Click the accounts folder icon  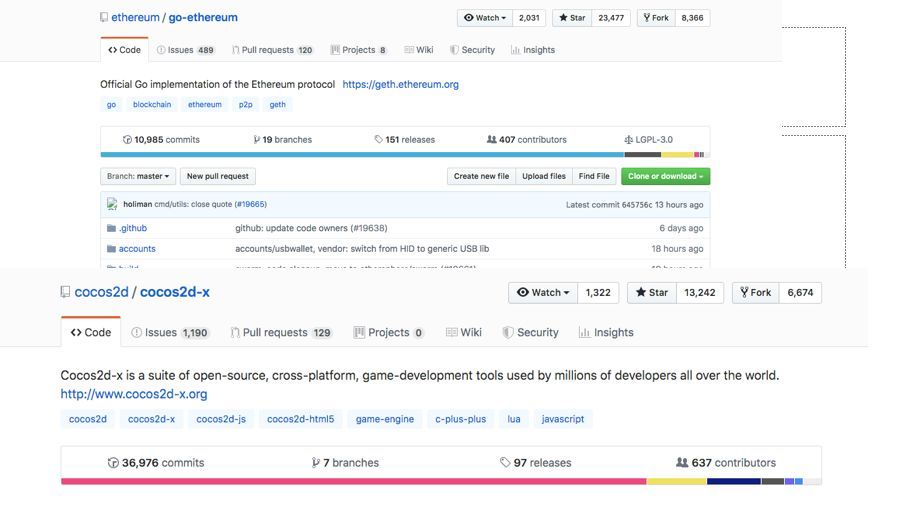click(x=111, y=249)
